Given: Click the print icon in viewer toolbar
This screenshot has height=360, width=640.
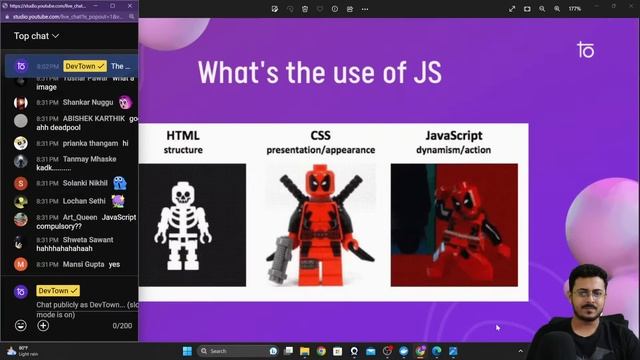Looking at the screenshot, I should 350,9.
